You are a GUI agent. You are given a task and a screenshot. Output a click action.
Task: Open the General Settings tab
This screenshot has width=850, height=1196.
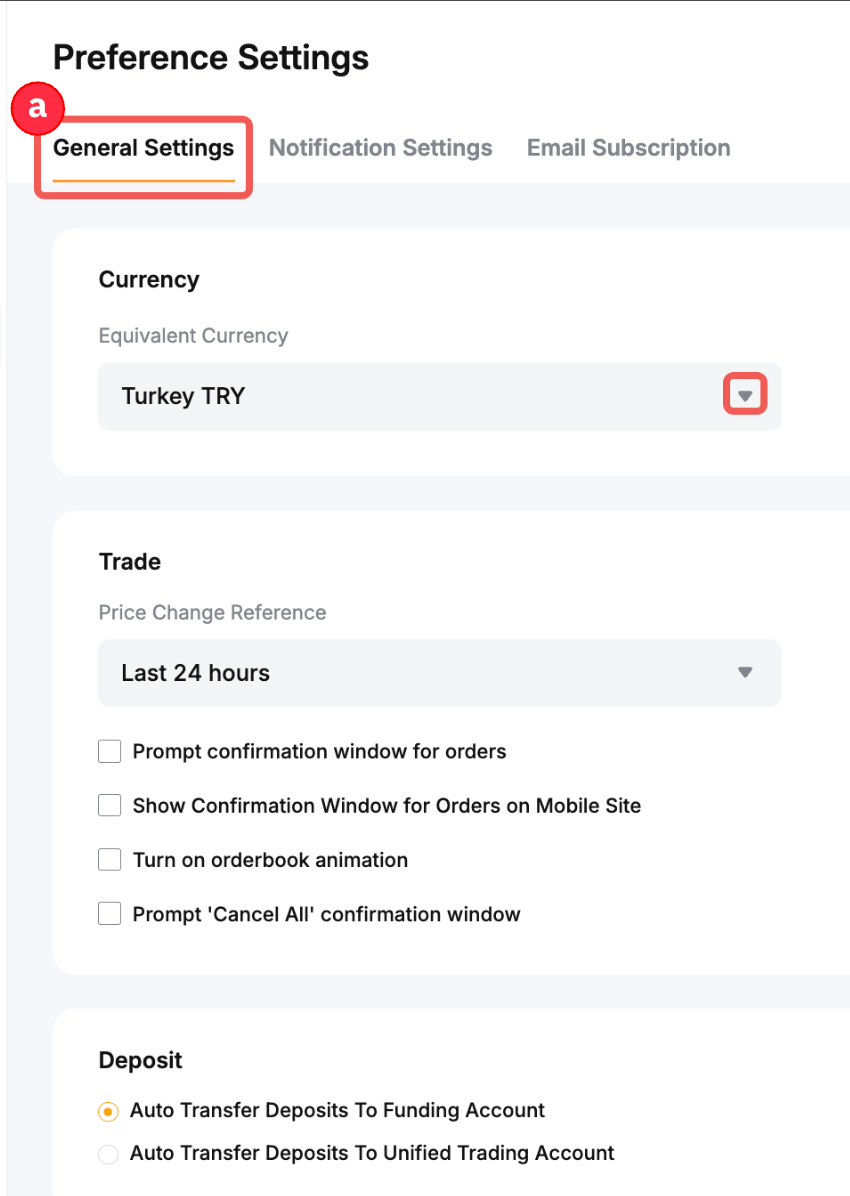coord(143,149)
